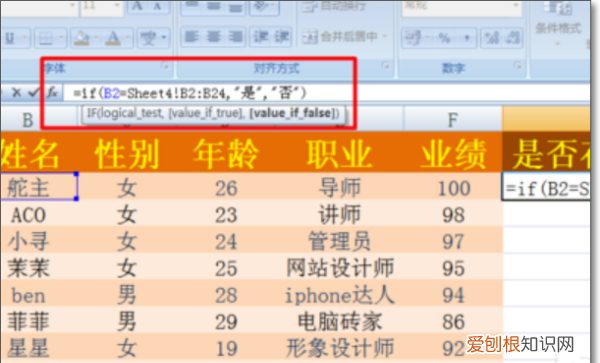Screen dimensions: 600x363
Task: Click 合并后居中 merge and center
Action: (x=339, y=37)
